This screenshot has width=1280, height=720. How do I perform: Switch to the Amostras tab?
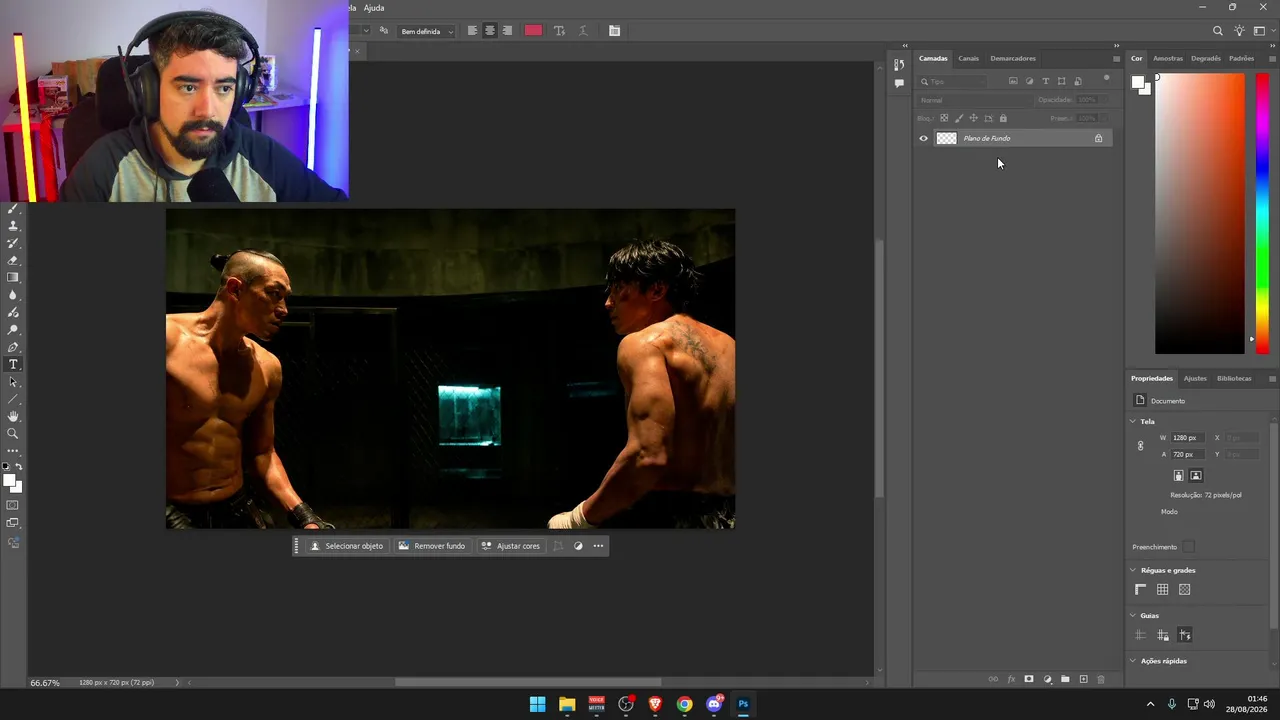1168,58
